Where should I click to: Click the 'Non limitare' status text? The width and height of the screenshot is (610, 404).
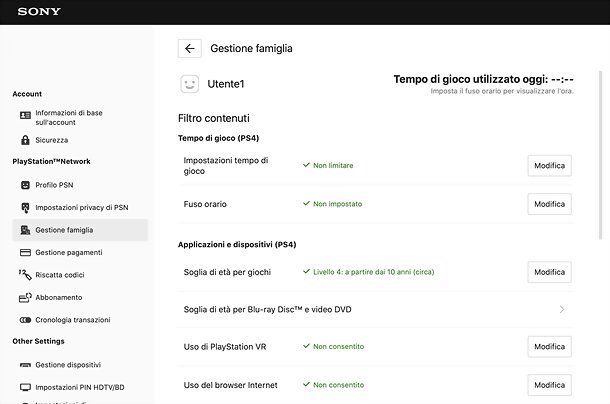[333, 165]
